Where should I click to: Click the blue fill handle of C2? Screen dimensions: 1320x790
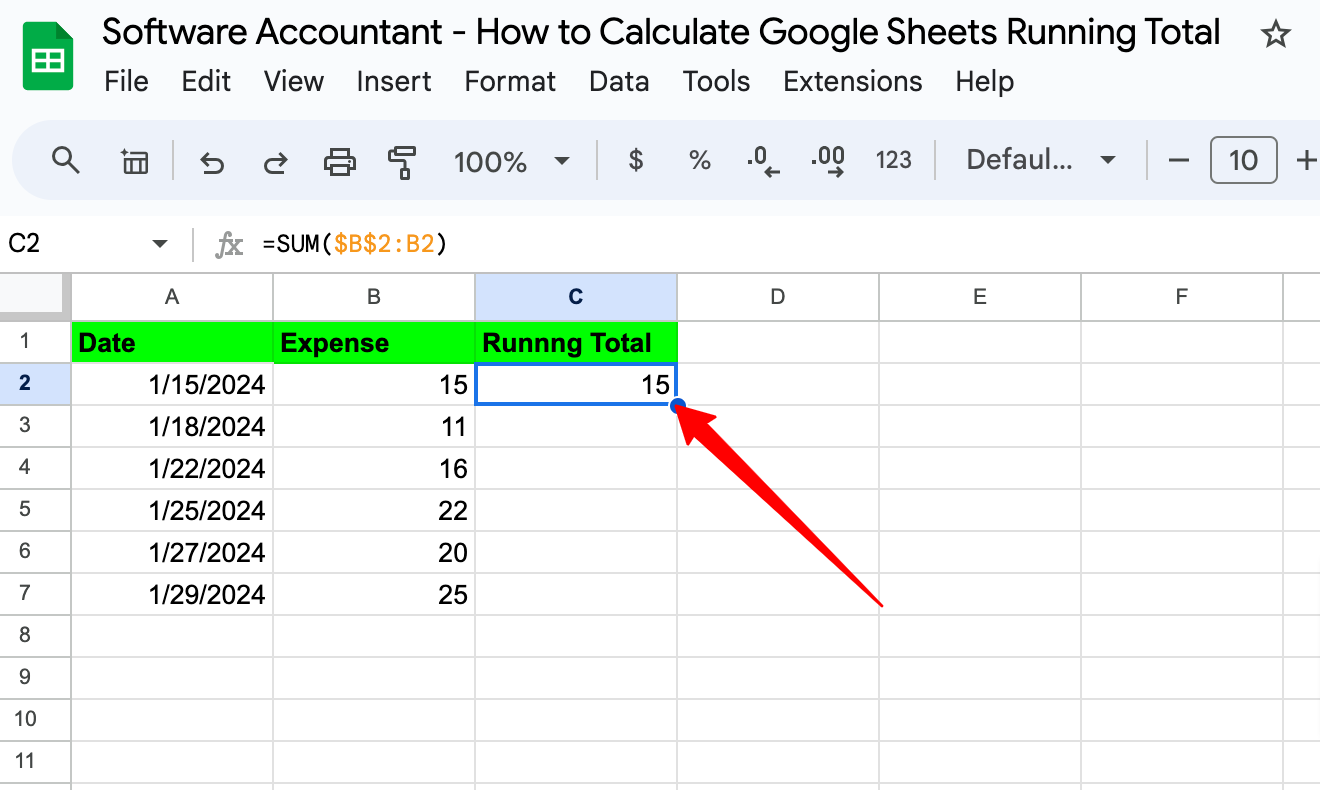(x=677, y=405)
